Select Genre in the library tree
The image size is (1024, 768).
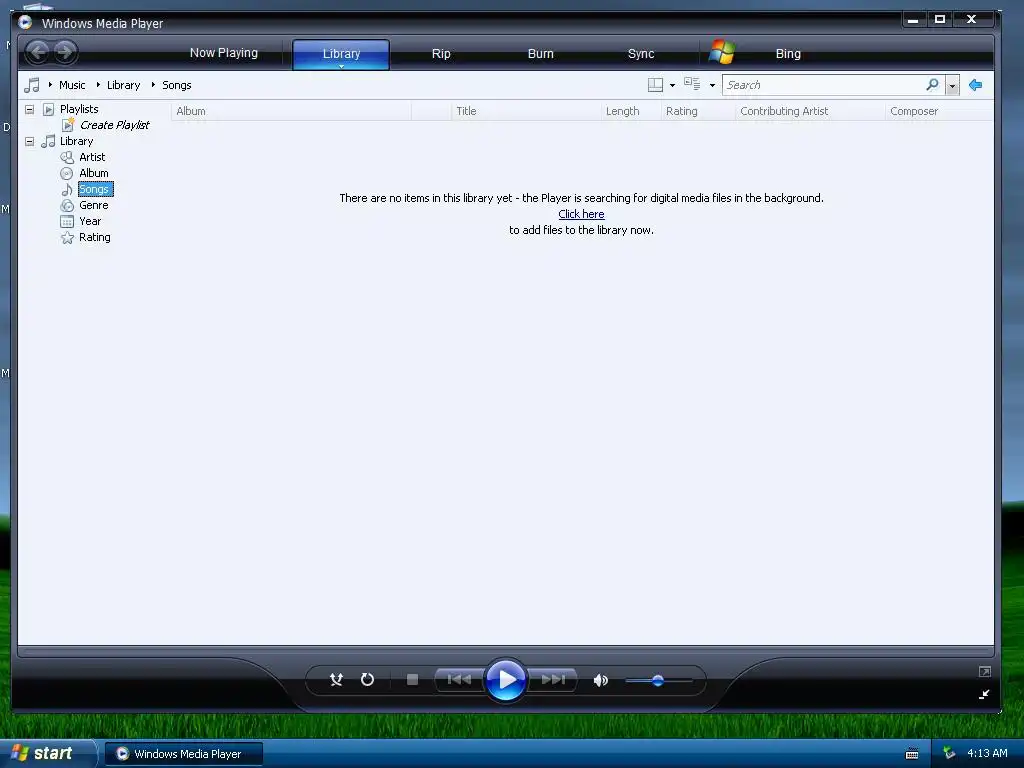click(x=93, y=205)
